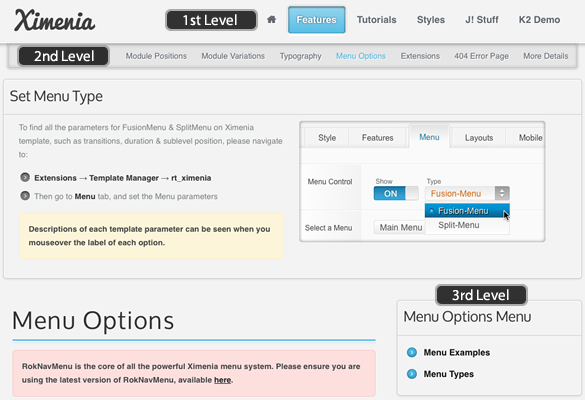Click the home icon in main navigation
Image resolution: width=585 pixels, height=400 pixels.
pos(272,19)
